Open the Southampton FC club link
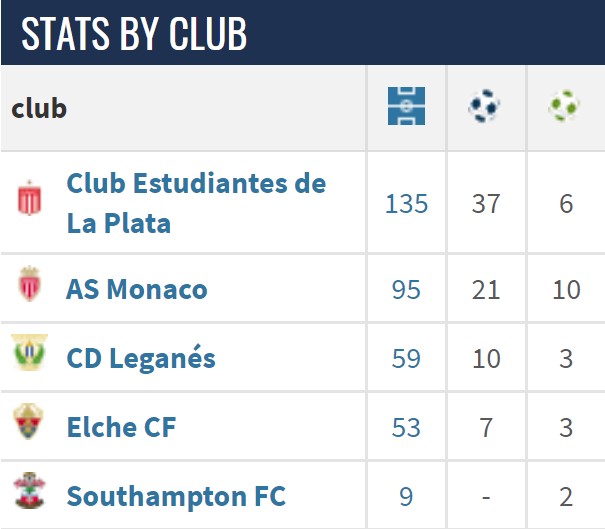605x529 pixels. (x=176, y=497)
